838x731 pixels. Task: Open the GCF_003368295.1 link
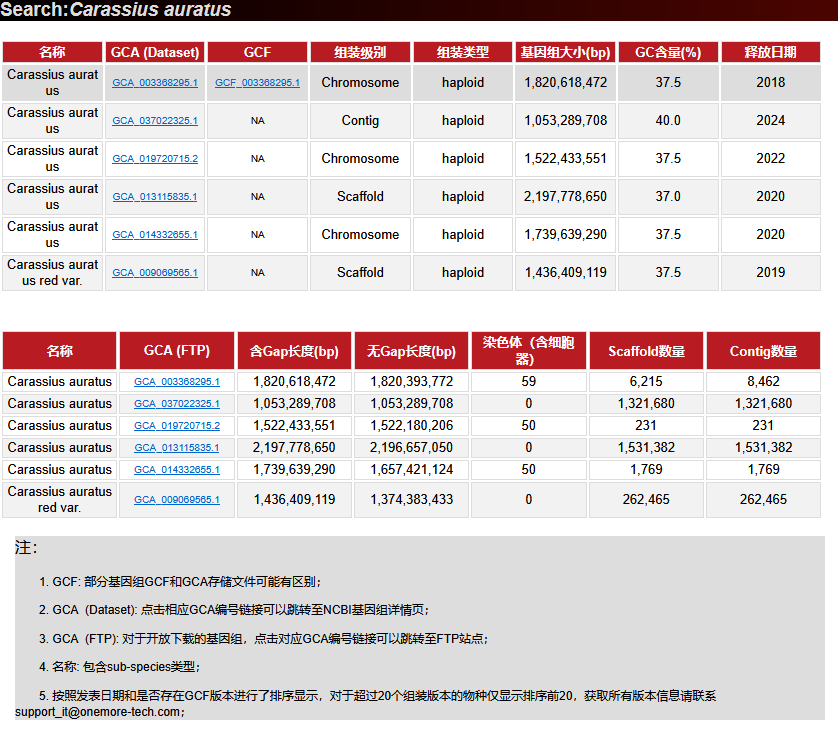click(x=258, y=83)
